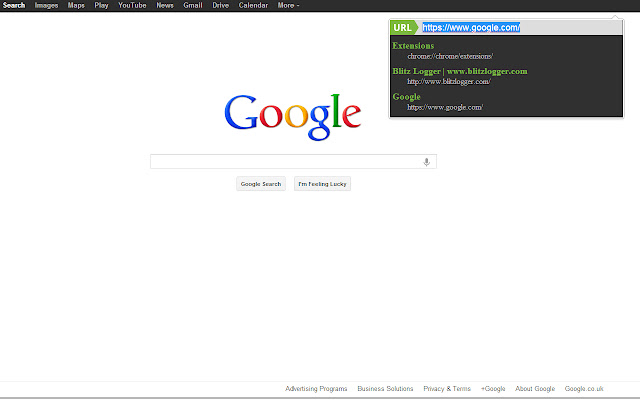Screen dimensions: 640x400
Task: Open Maps in the top bar
Action: (x=76, y=5)
